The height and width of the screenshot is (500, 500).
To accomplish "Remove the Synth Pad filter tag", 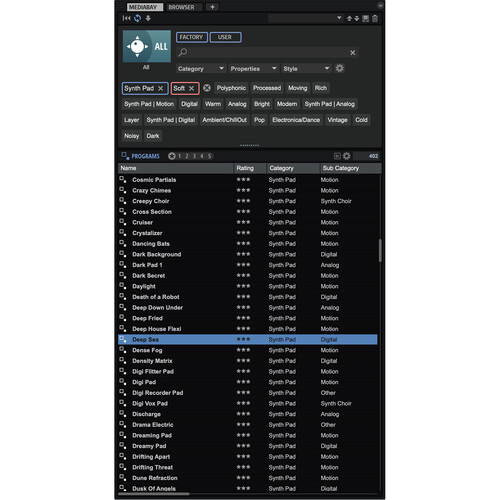I will [160, 88].
